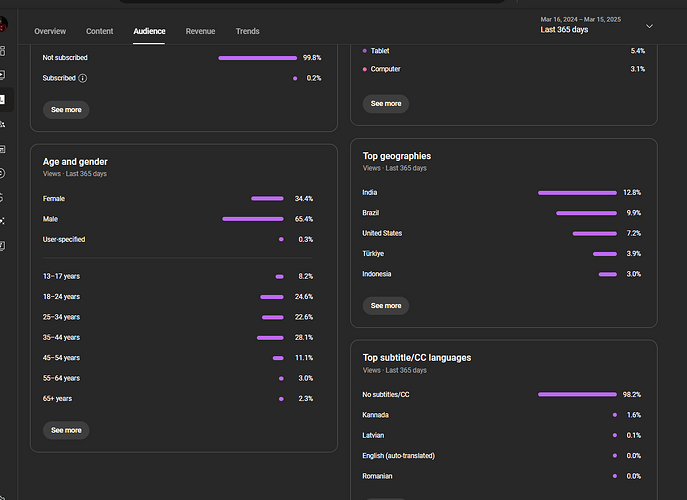This screenshot has width=687, height=500.
Task: Click the India bar in Top geographies
Action: (x=577, y=192)
